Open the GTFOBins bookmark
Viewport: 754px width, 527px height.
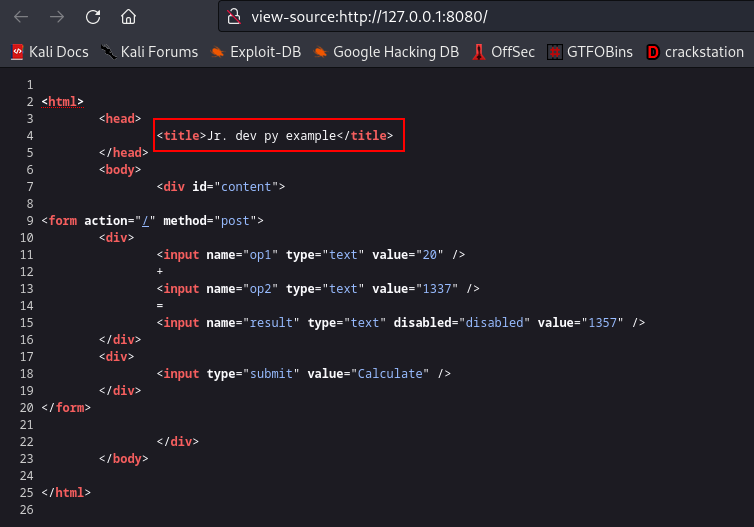click(x=590, y=52)
